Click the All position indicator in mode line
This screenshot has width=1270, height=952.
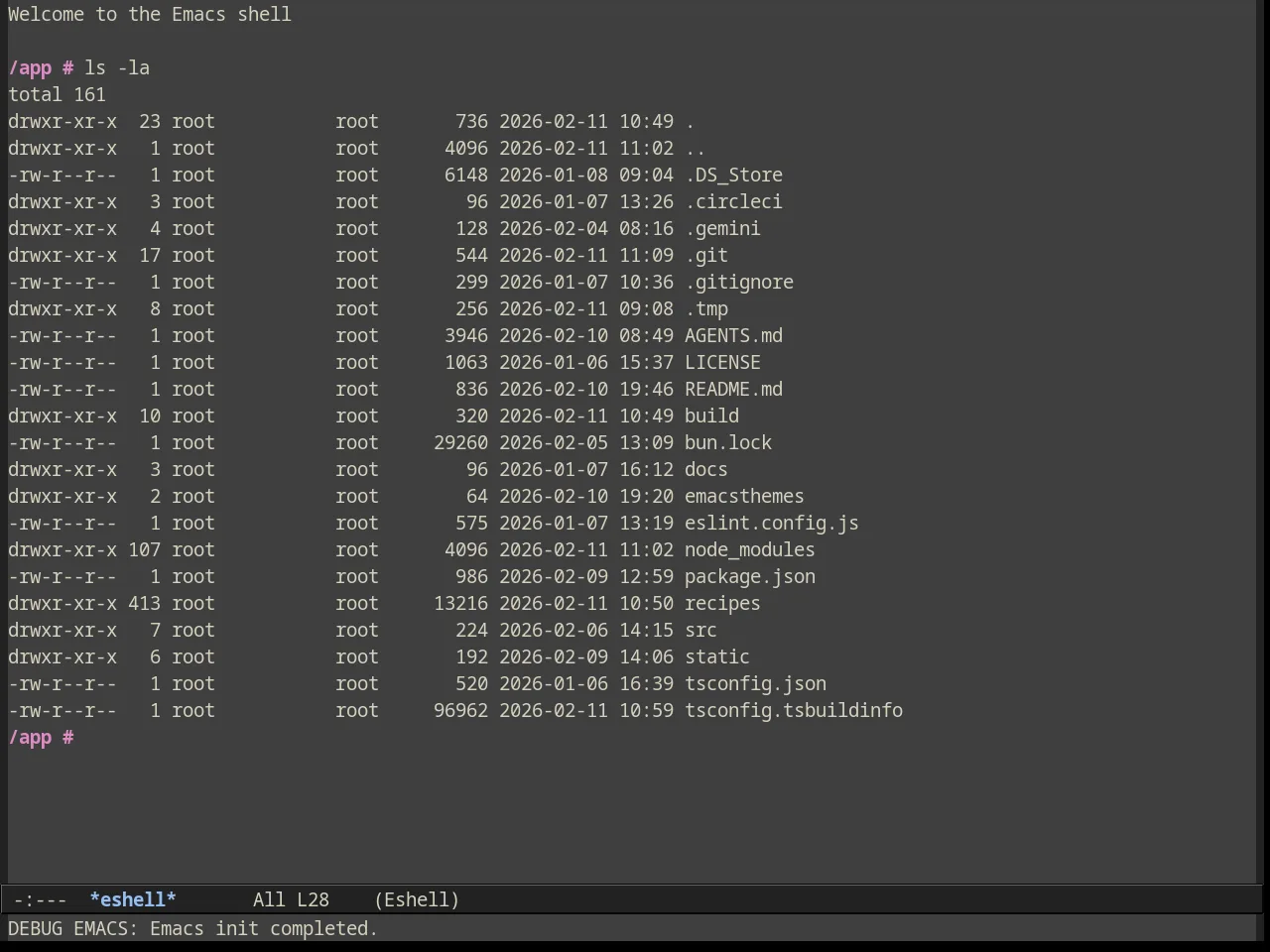tap(269, 899)
